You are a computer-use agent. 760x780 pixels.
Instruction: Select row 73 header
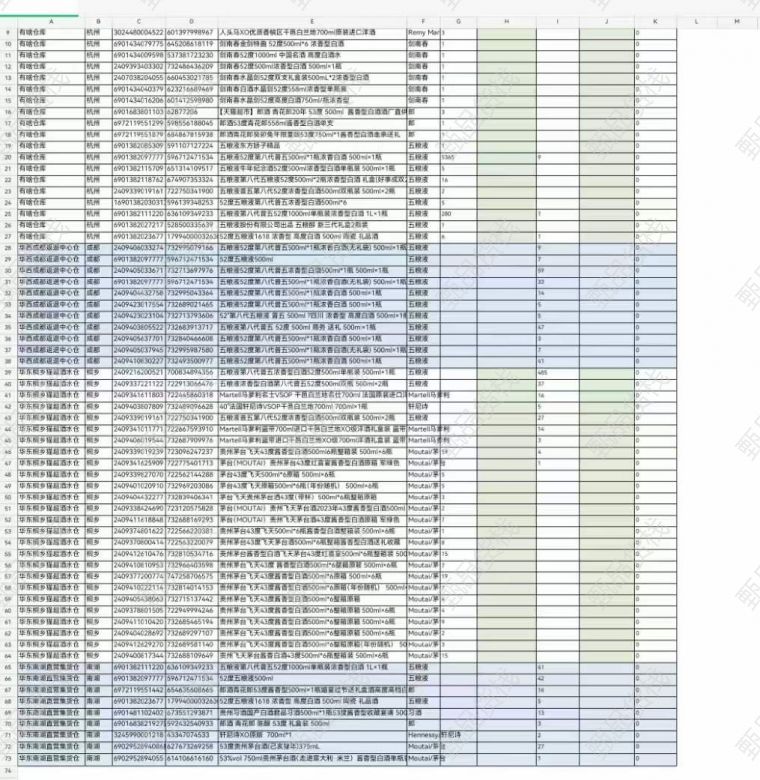click(x=8, y=759)
